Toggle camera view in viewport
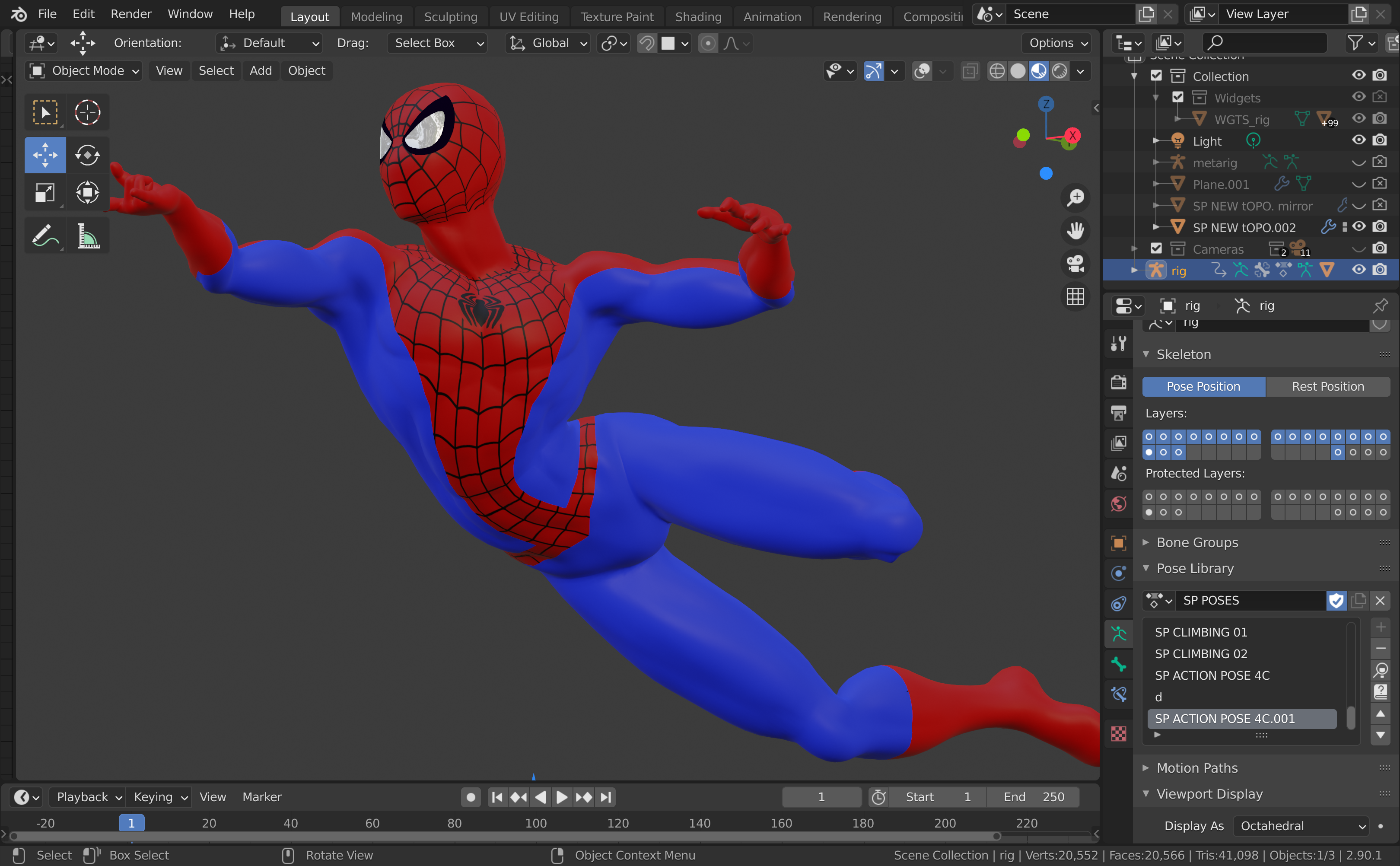 click(x=1075, y=264)
